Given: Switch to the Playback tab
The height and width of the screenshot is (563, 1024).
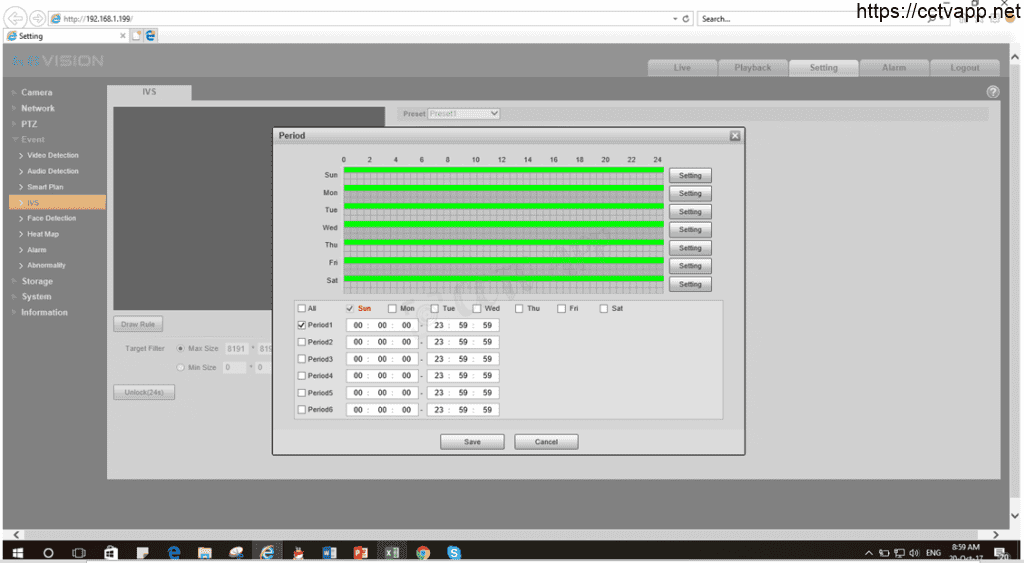Looking at the screenshot, I should 753,68.
